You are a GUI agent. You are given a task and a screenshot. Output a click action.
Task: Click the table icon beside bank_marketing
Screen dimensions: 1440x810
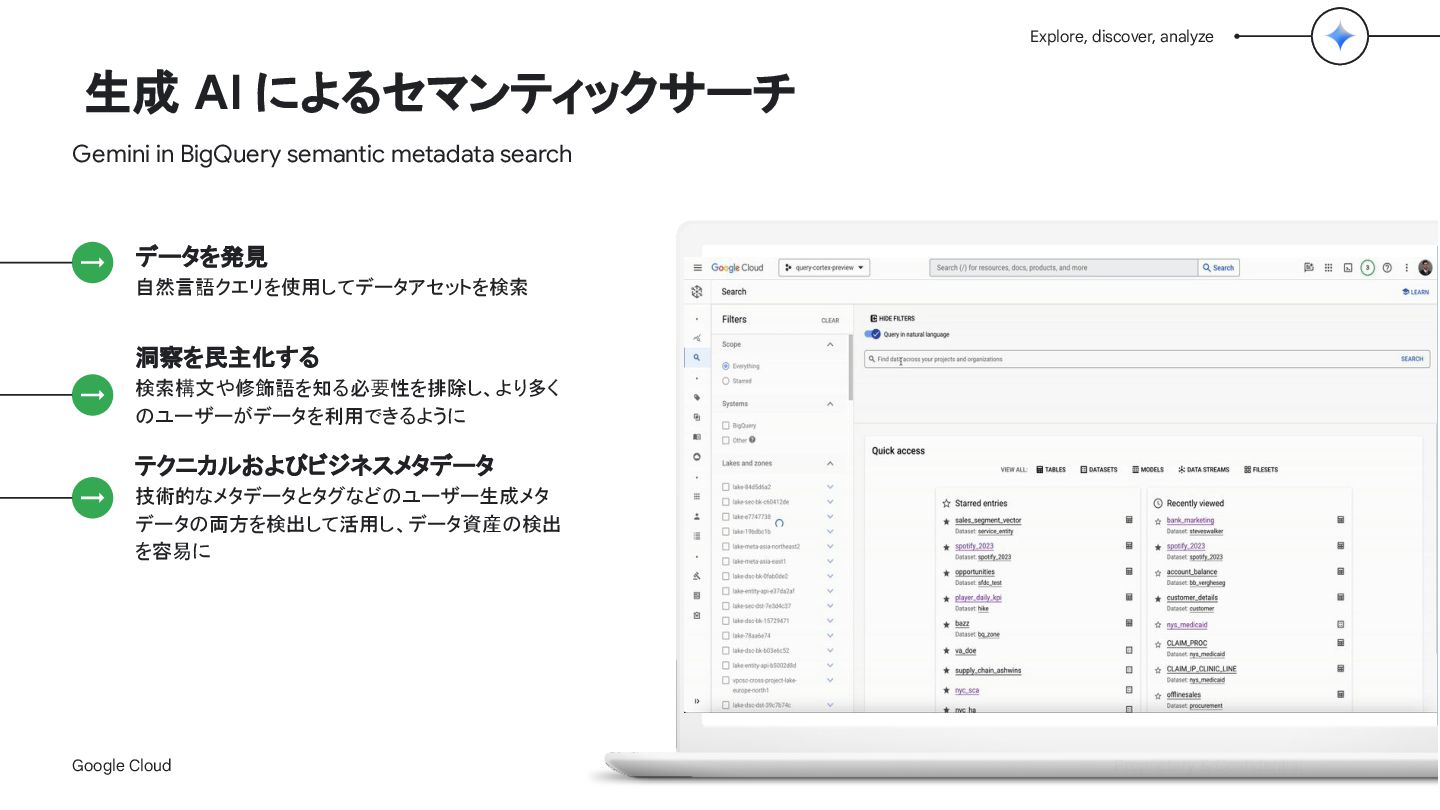(1341, 520)
